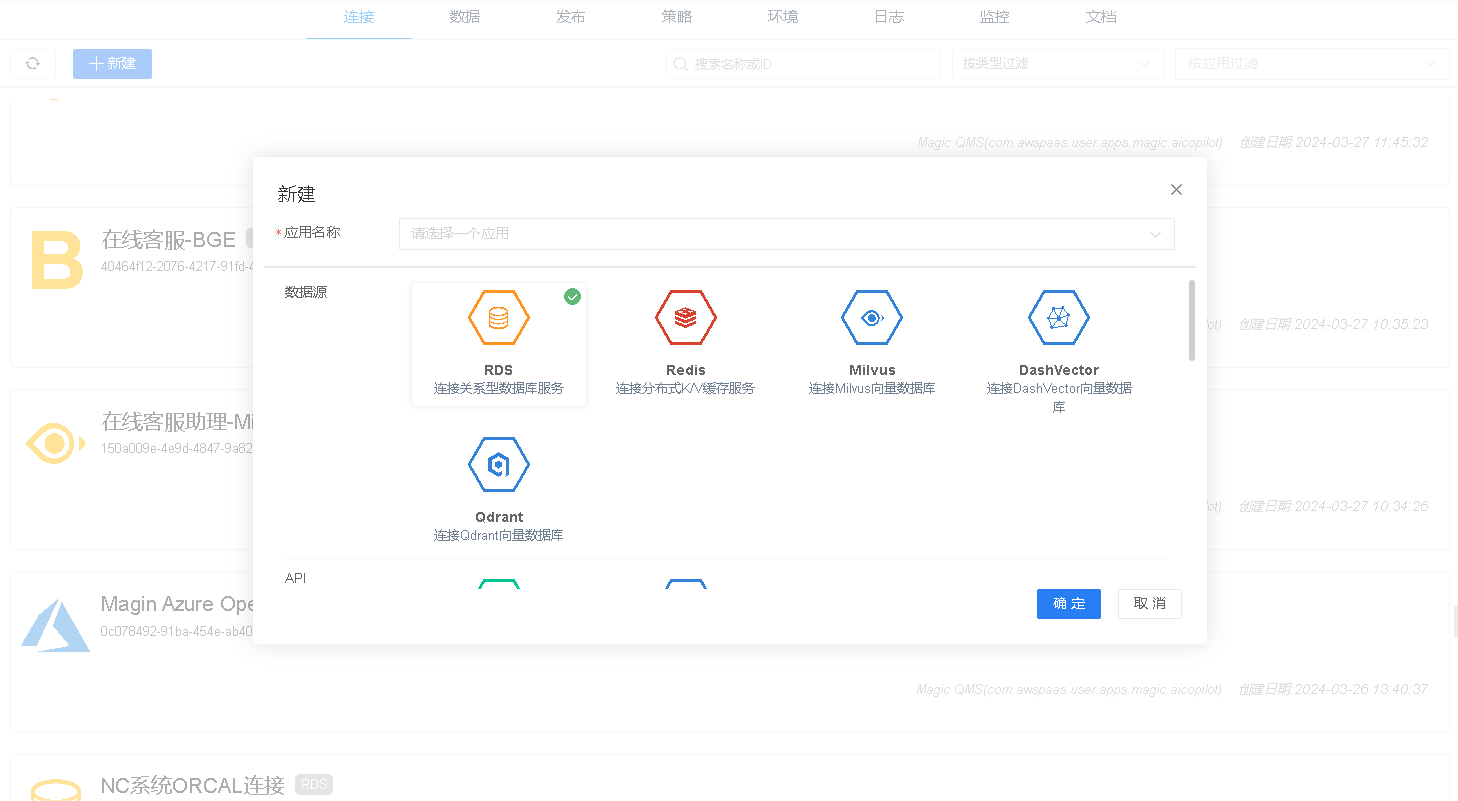
Task: Select the RDS orange hexagon icon
Action: [x=499, y=318]
